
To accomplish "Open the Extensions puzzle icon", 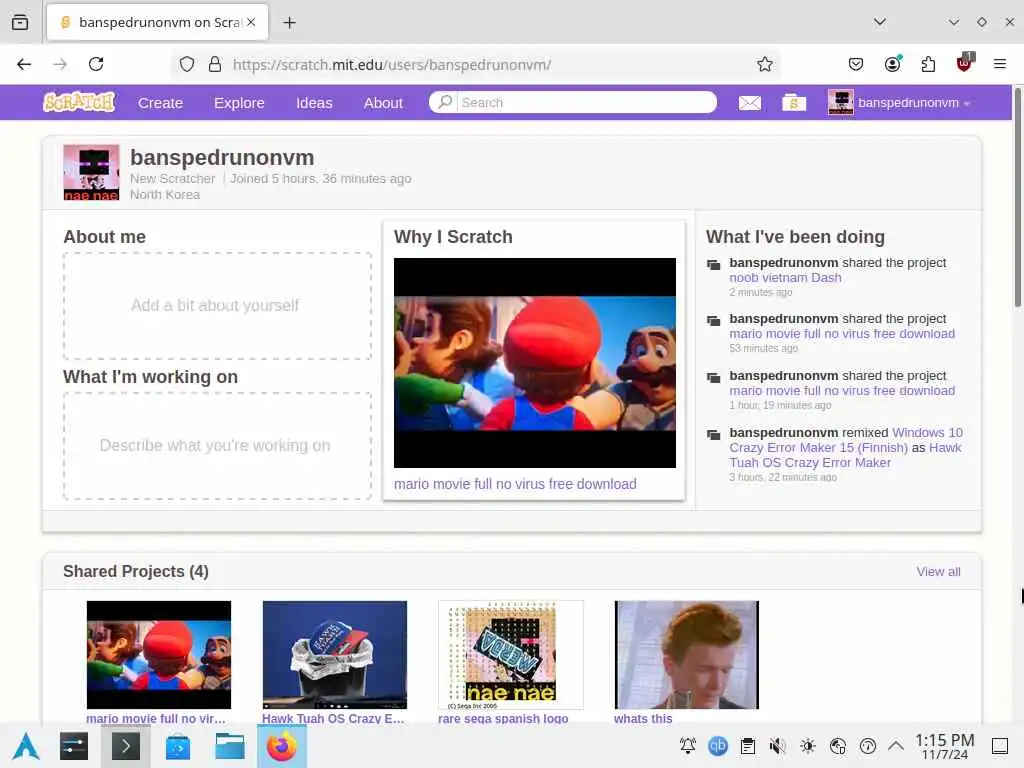I will tap(928, 64).
